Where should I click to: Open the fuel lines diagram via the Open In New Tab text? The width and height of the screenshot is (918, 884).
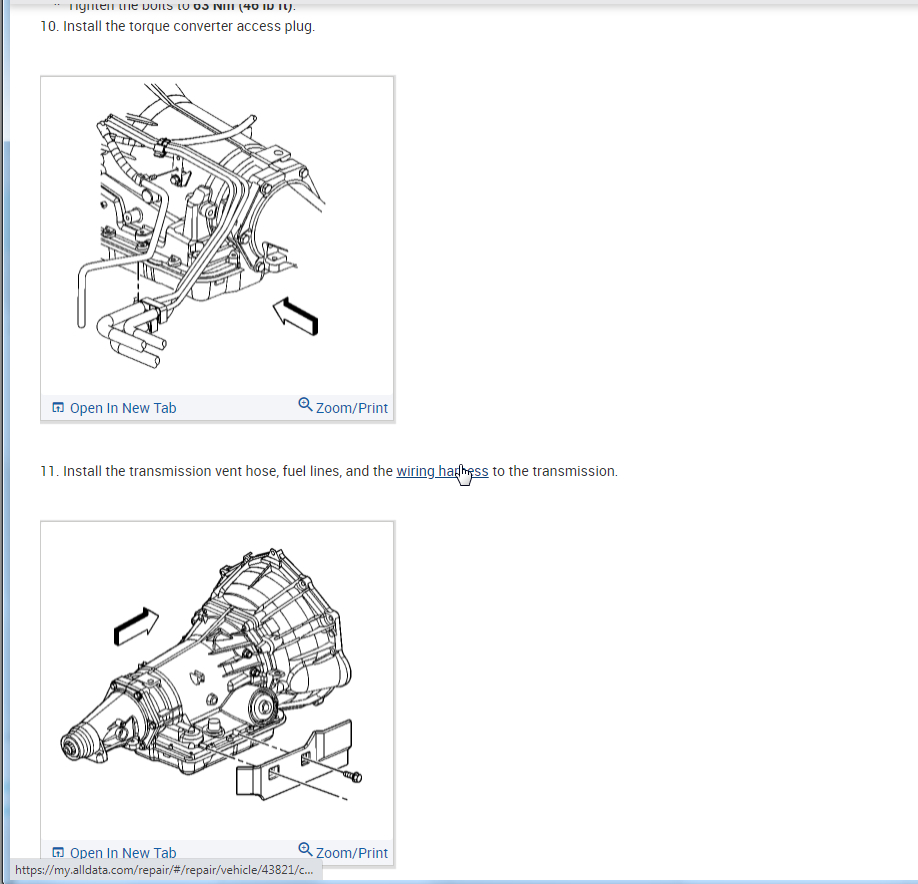(123, 408)
